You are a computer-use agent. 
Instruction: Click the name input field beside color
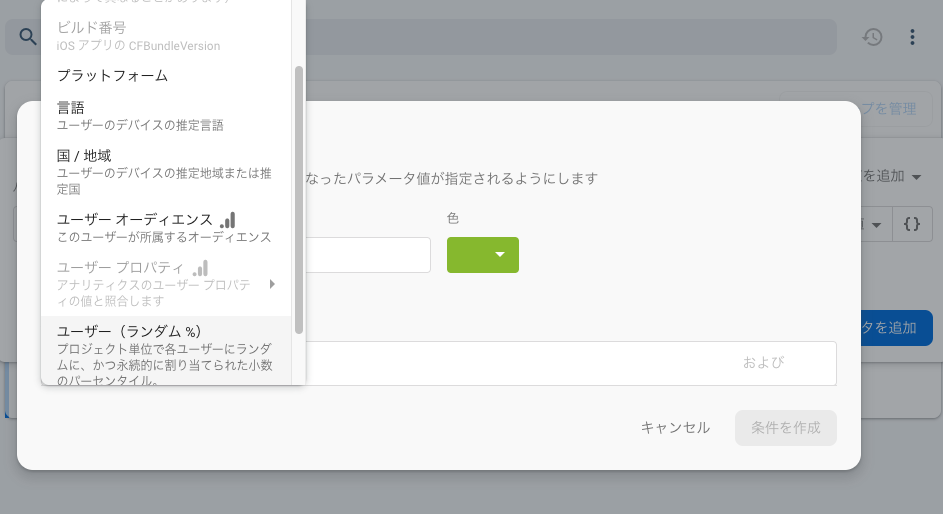[x=368, y=255]
